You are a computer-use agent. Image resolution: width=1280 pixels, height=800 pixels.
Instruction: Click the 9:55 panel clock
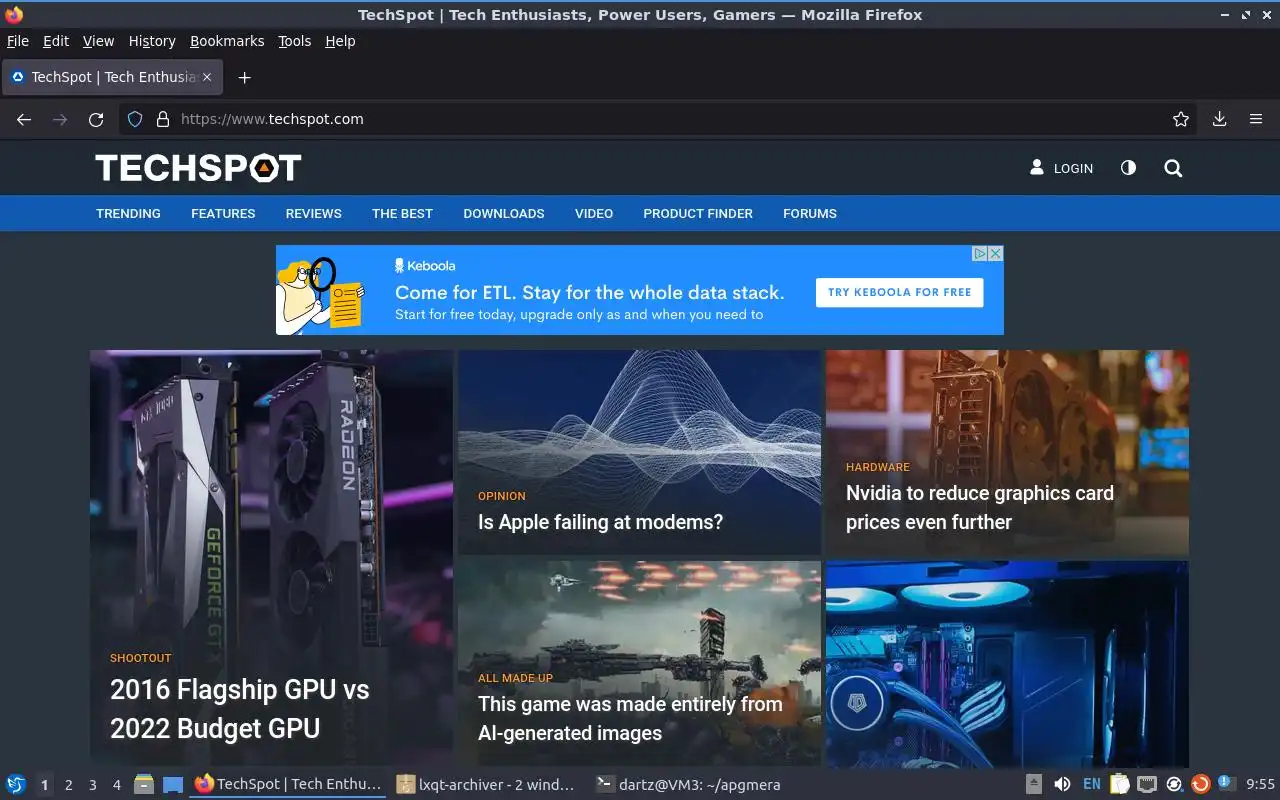click(1260, 785)
